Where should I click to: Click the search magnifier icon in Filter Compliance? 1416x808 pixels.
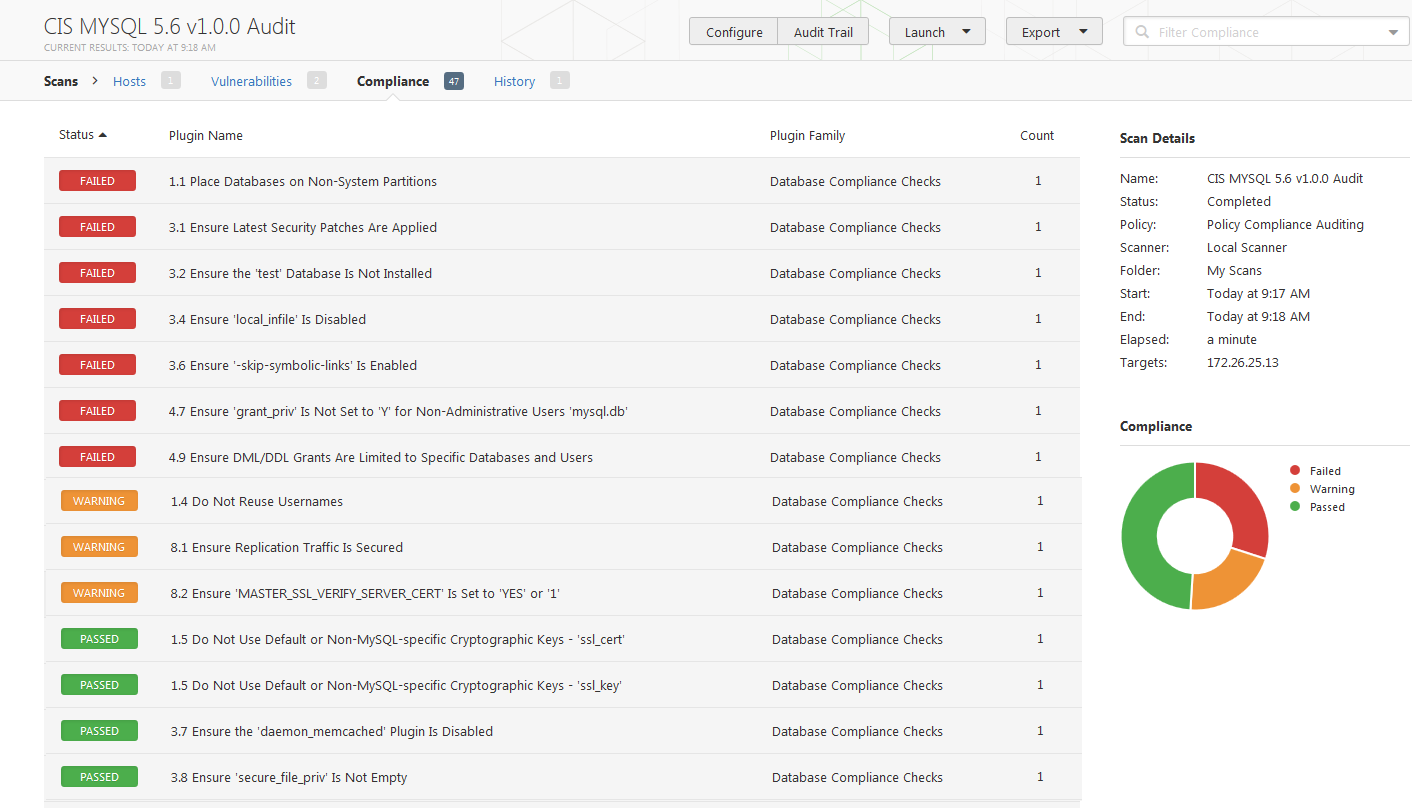click(x=1141, y=32)
